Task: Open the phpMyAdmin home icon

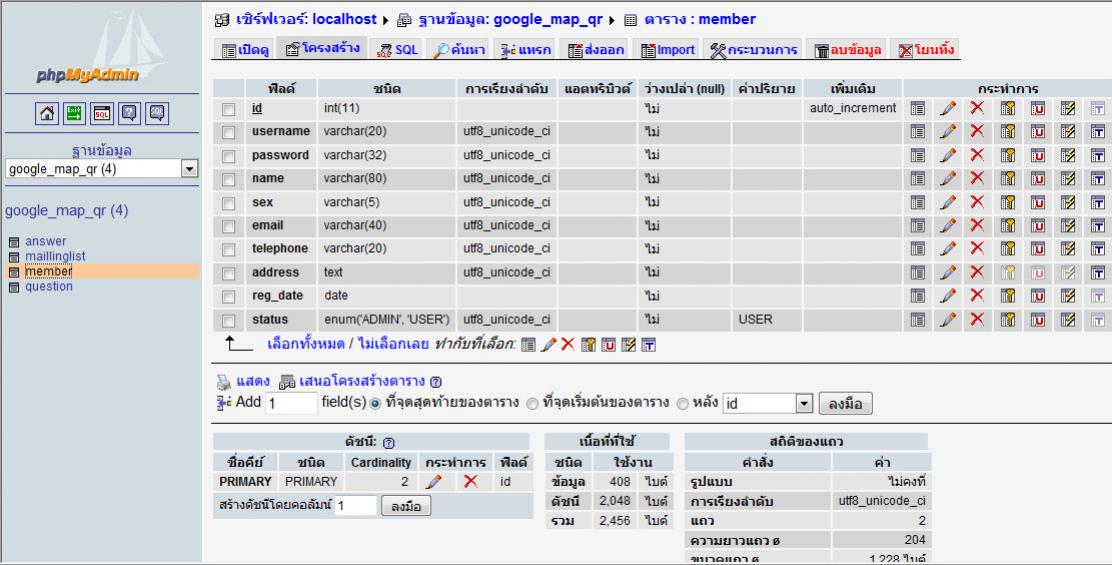Action: click(x=47, y=113)
